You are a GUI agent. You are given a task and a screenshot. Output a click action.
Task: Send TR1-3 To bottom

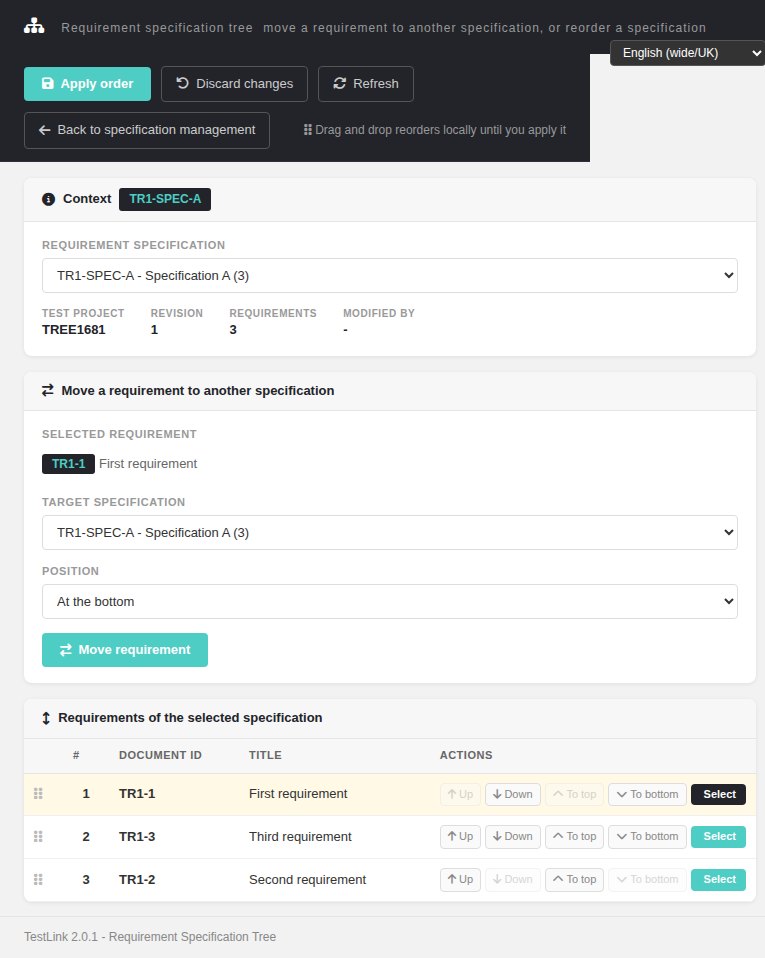click(x=648, y=836)
